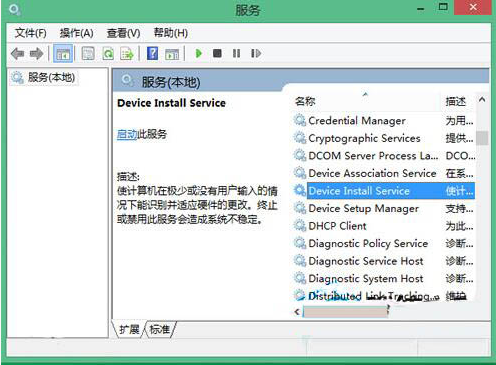
Task: Click the Export List toolbar icon
Action: 127,53
